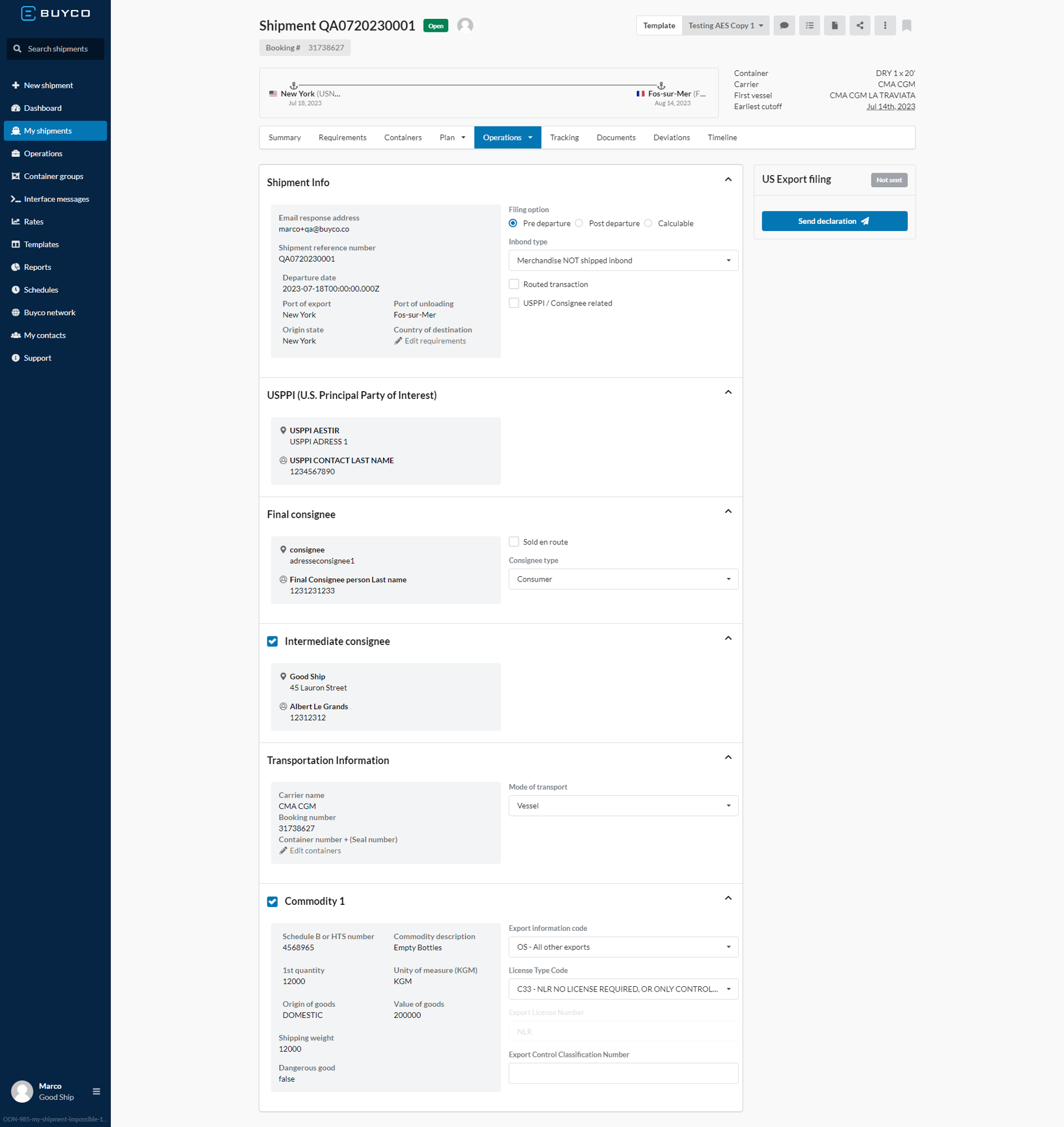Open Container groups in the sidebar
This screenshot has width=1064, height=1127.
pyautogui.click(x=54, y=176)
